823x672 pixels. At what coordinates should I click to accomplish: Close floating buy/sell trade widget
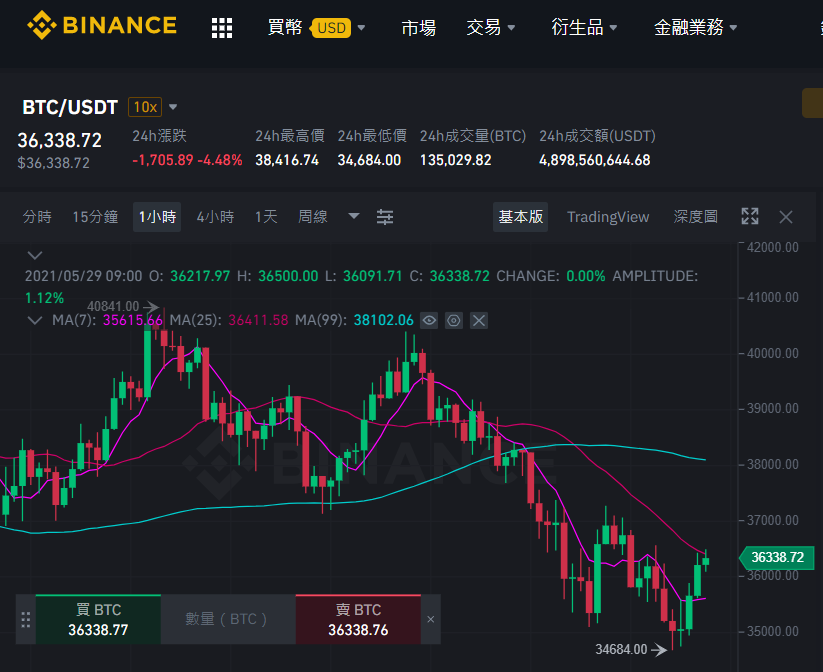[430, 620]
